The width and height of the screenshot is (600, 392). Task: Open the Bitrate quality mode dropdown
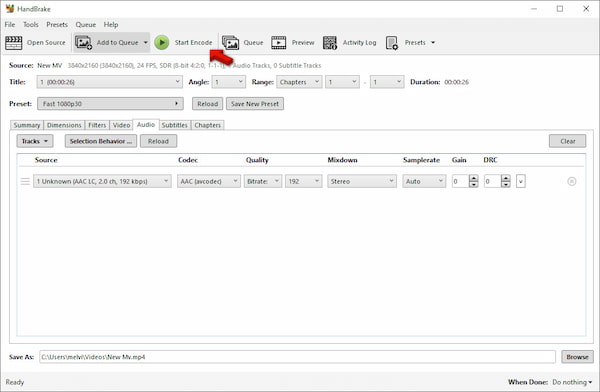[x=263, y=181]
